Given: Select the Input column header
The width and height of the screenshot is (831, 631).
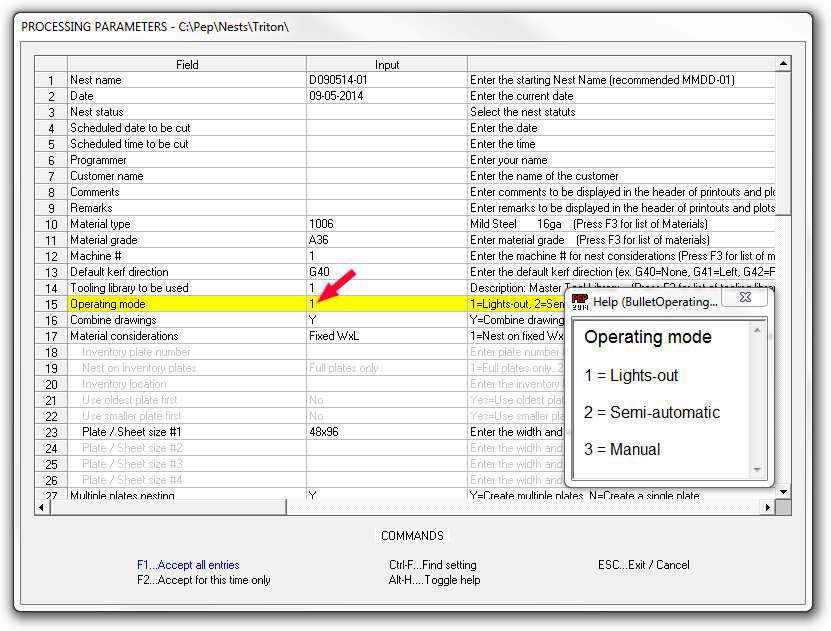Looking at the screenshot, I should [386, 65].
